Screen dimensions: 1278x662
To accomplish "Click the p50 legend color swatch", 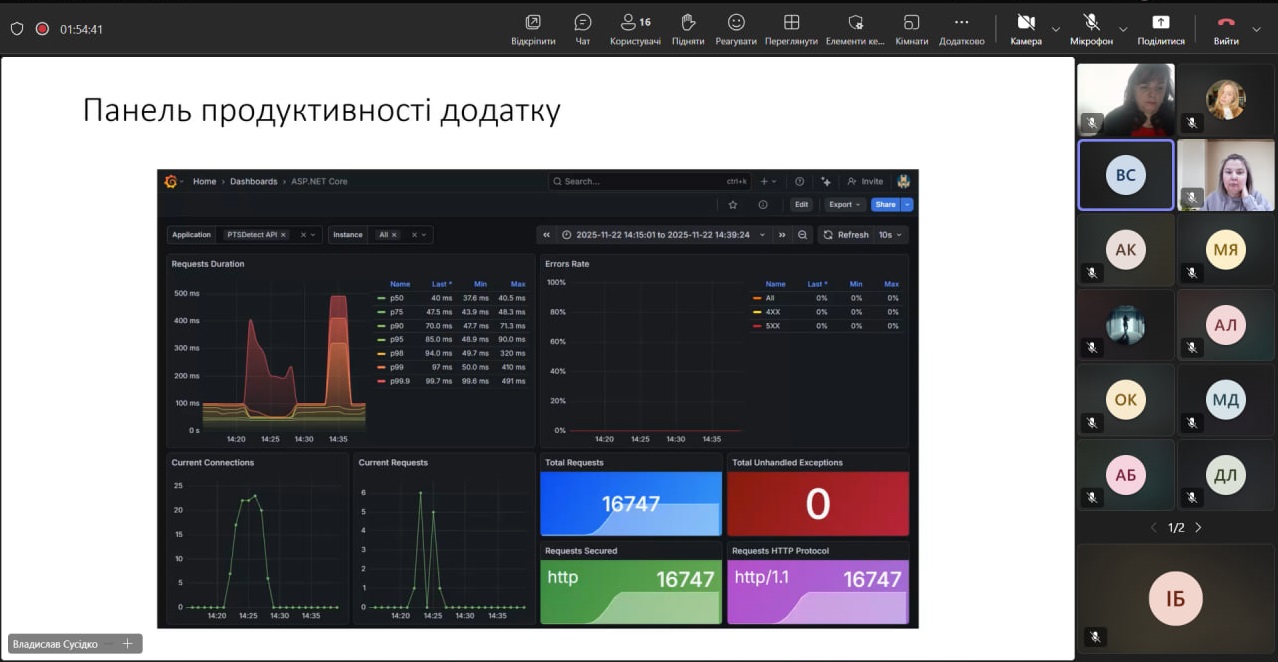I will [381, 298].
